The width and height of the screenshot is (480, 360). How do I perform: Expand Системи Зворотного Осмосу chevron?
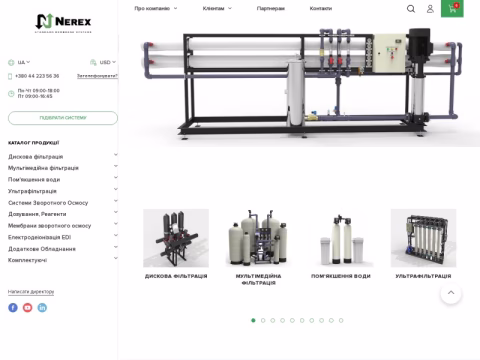[116, 201]
